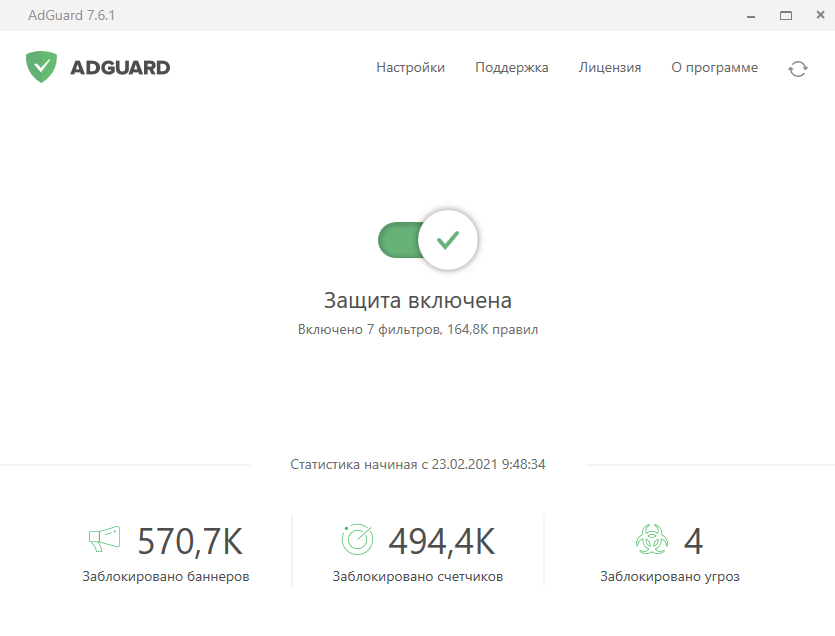Click the Статистика начиная с date line
Image resolution: width=835 pixels, height=636 pixels.
[x=418, y=465]
